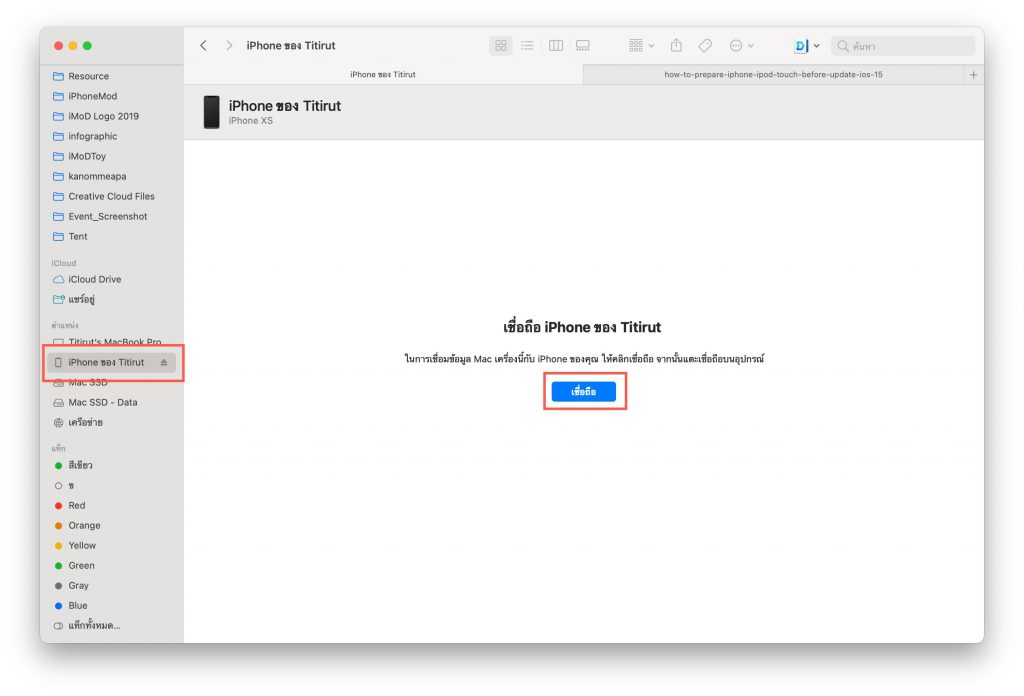Image resolution: width=1024 pixels, height=696 pixels.
Task: Click the blue เชื่อถือ trust button
Action: point(584,392)
